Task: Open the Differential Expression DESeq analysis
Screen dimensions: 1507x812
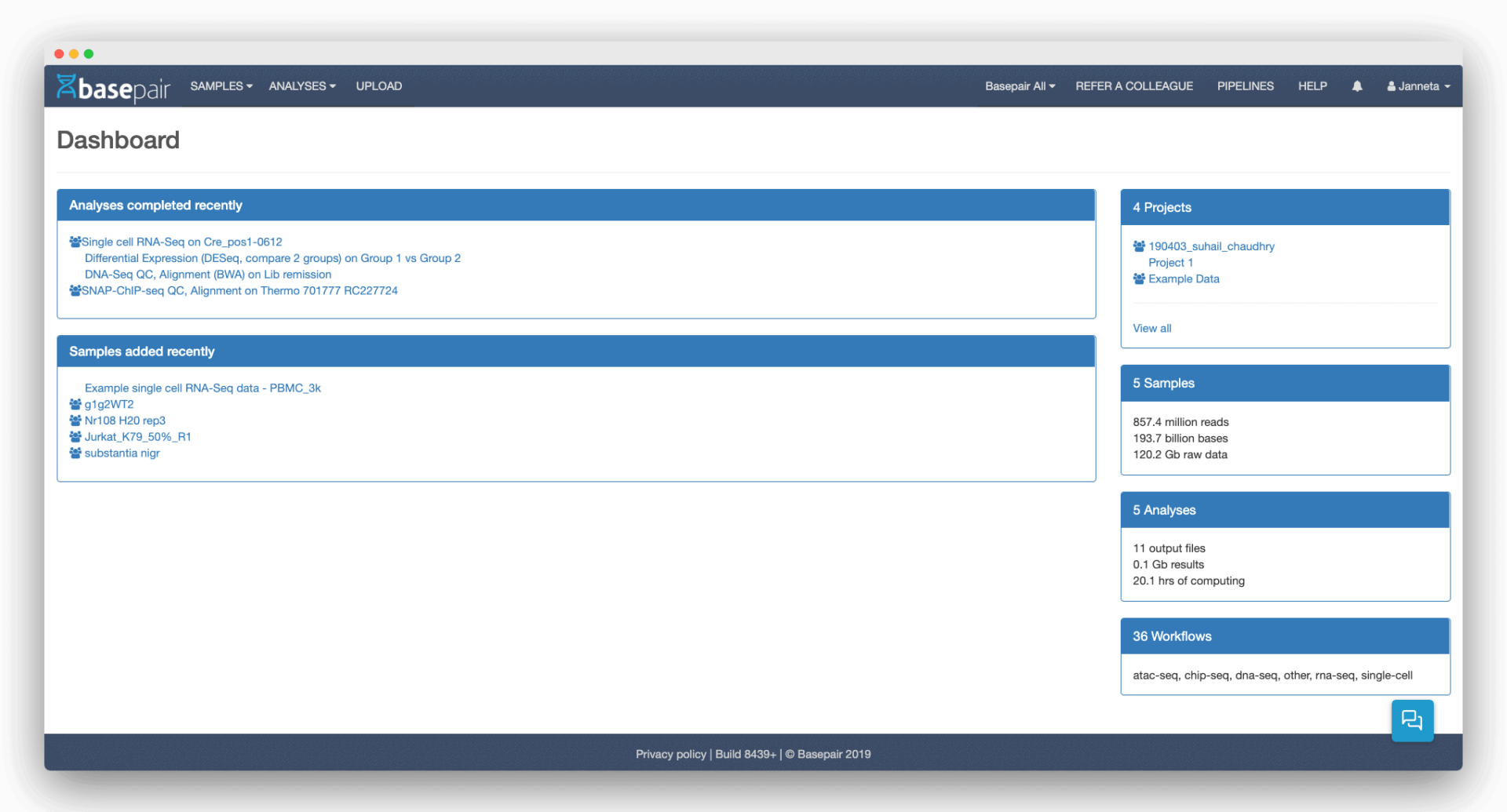Action: pyautogui.click(x=272, y=258)
